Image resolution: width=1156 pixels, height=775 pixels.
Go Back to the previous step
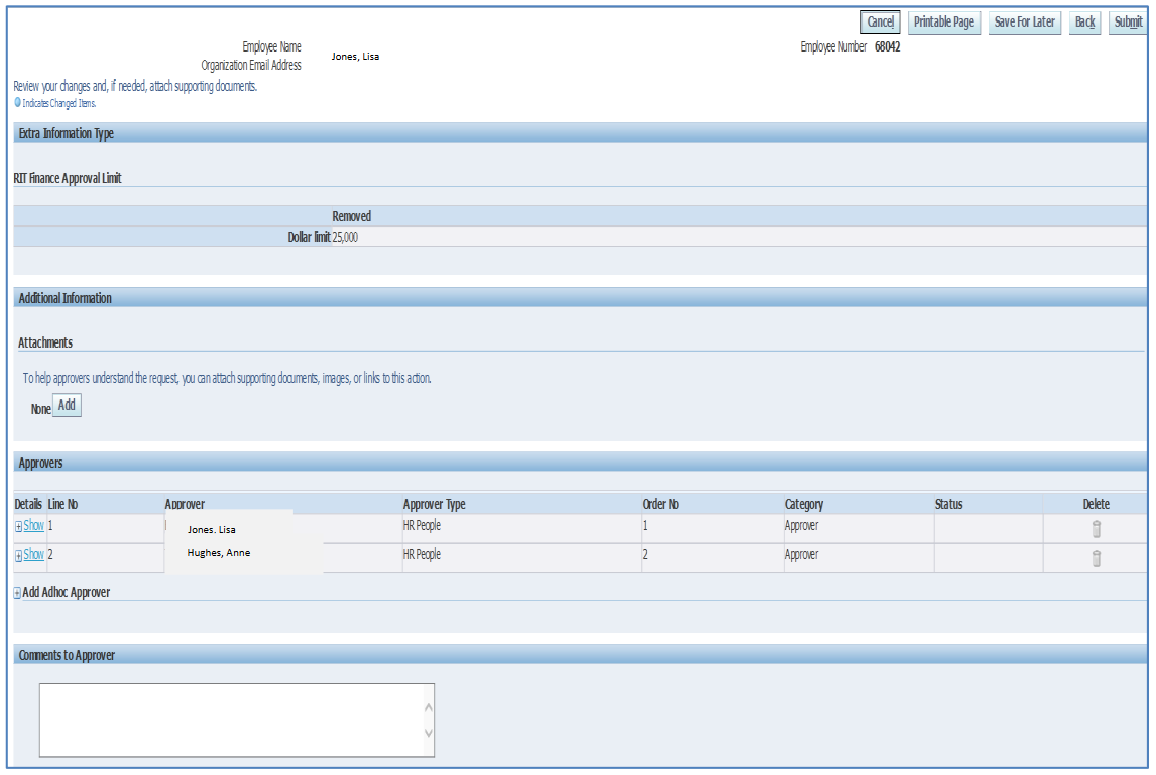pyautogui.click(x=1085, y=22)
